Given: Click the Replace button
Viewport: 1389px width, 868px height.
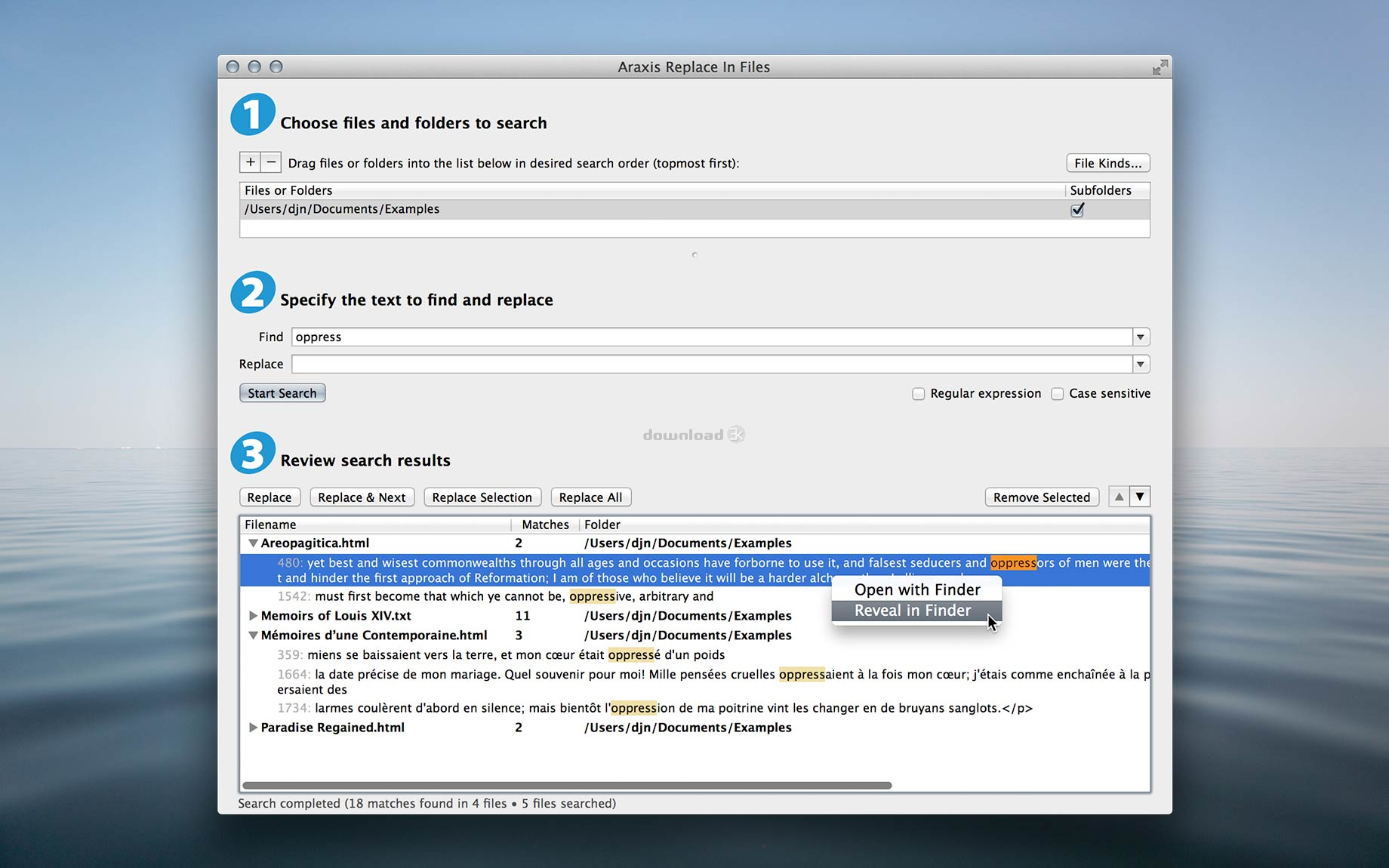Looking at the screenshot, I should (x=269, y=497).
